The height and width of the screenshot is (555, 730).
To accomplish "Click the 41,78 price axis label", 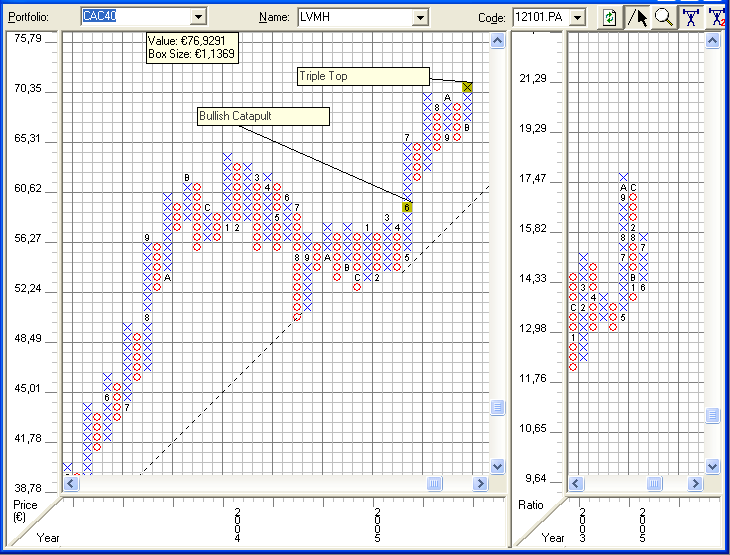I will [28, 439].
